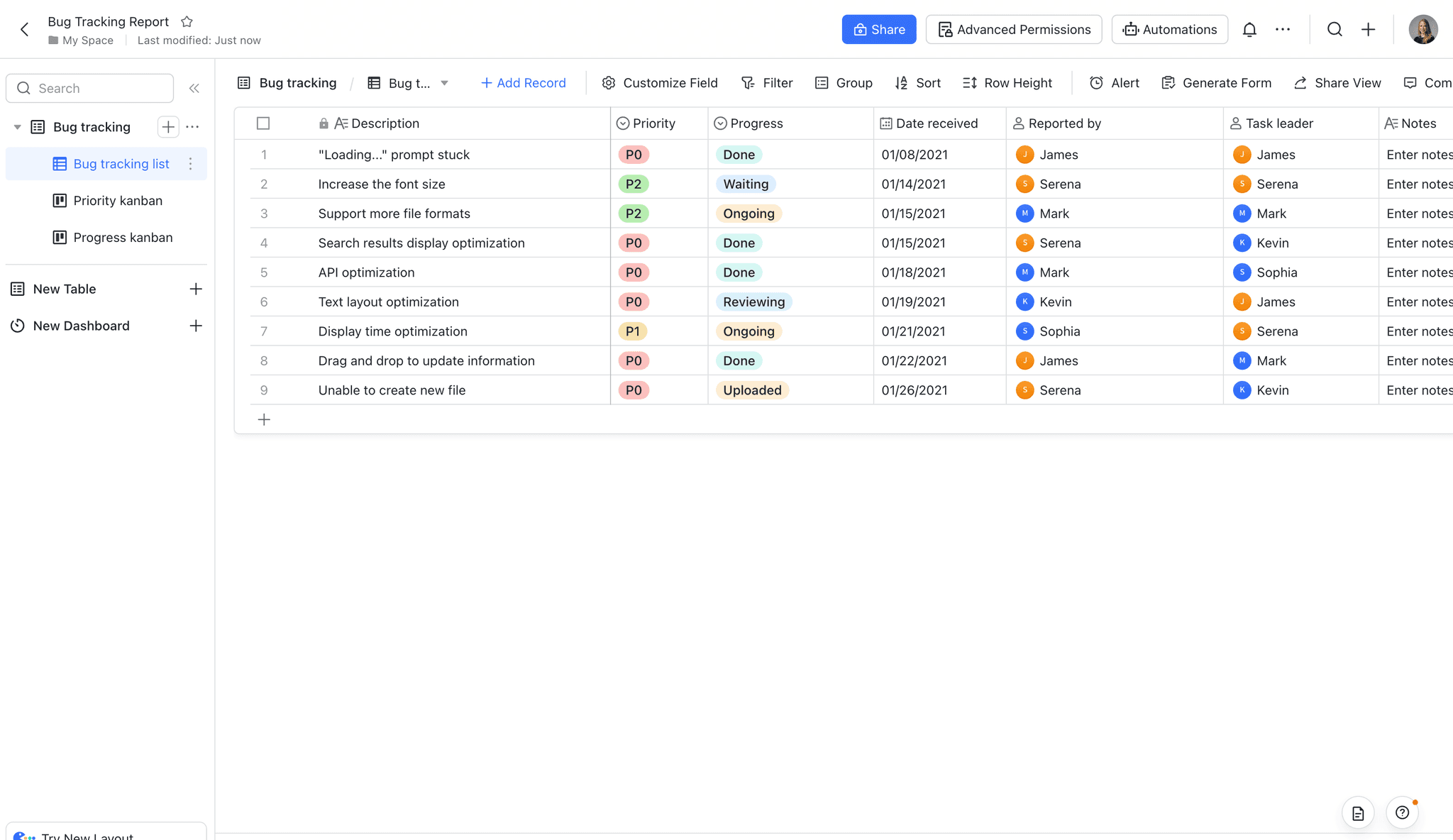Select the checkbox in the table header row
The image size is (1453, 840).
(x=263, y=123)
